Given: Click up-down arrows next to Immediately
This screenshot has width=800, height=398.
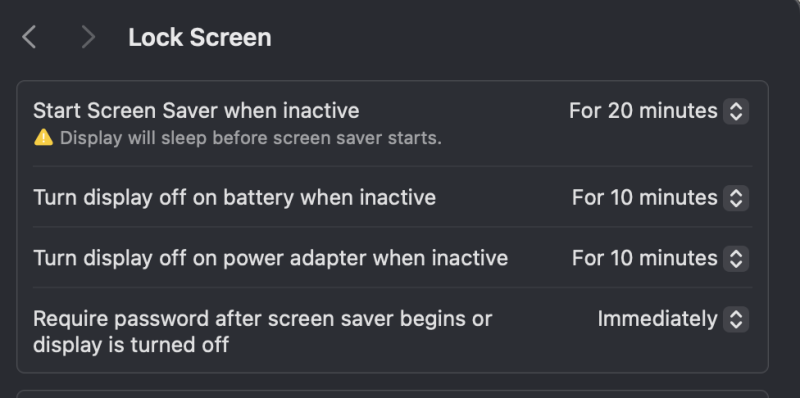Looking at the screenshot, I should point(736,319).
